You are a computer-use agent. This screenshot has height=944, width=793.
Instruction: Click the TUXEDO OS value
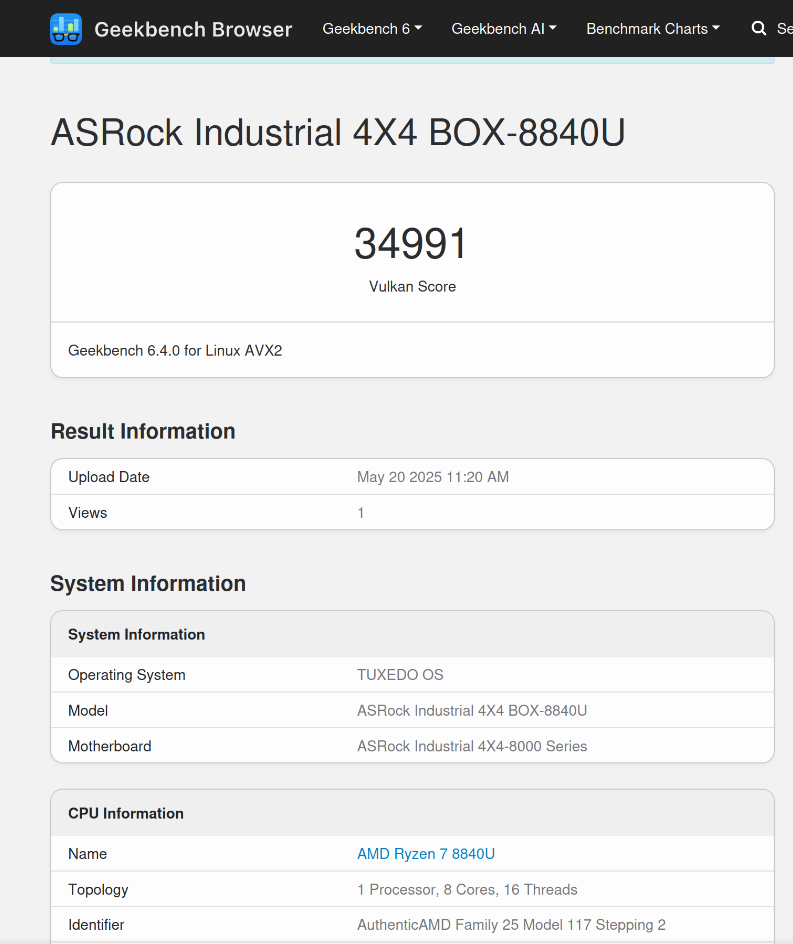pos(400,675)
